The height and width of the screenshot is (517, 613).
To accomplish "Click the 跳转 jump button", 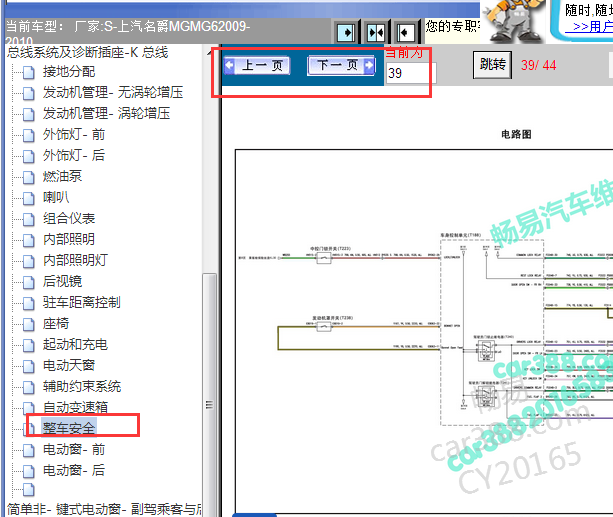I will 493,65.
